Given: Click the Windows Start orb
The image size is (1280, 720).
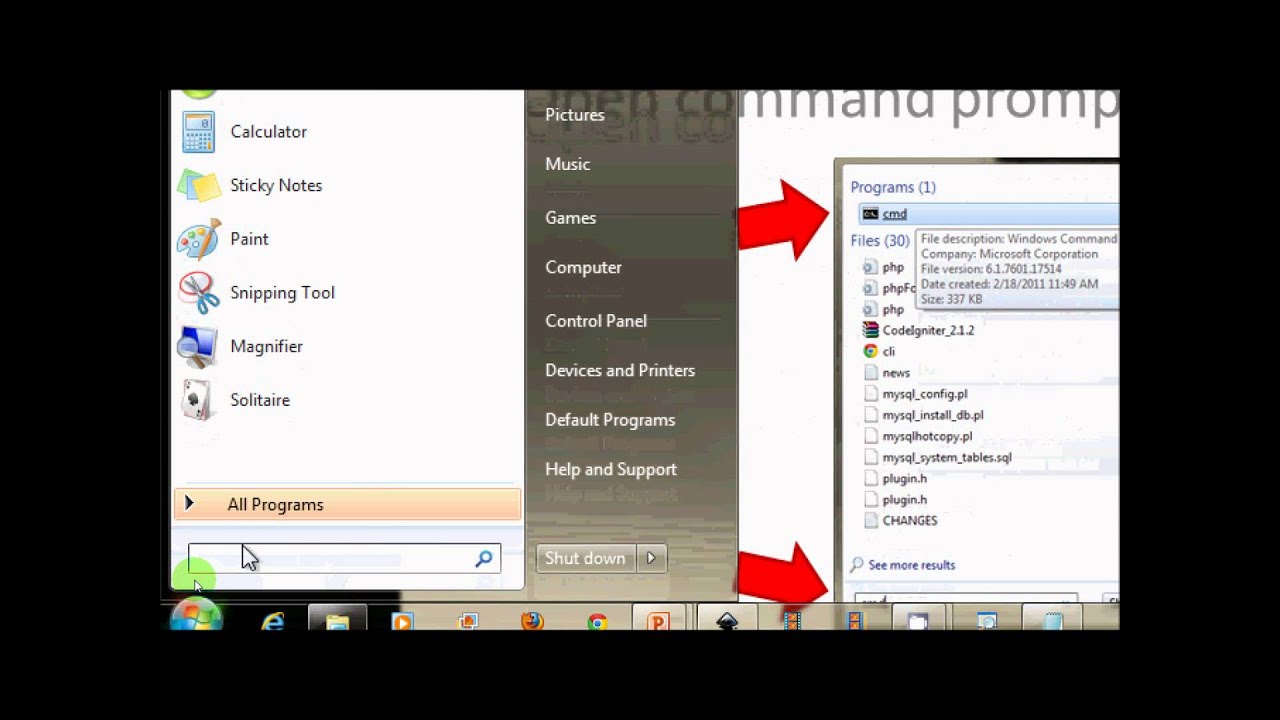Looking at the screenshot, I should click(x=196, y=616).
